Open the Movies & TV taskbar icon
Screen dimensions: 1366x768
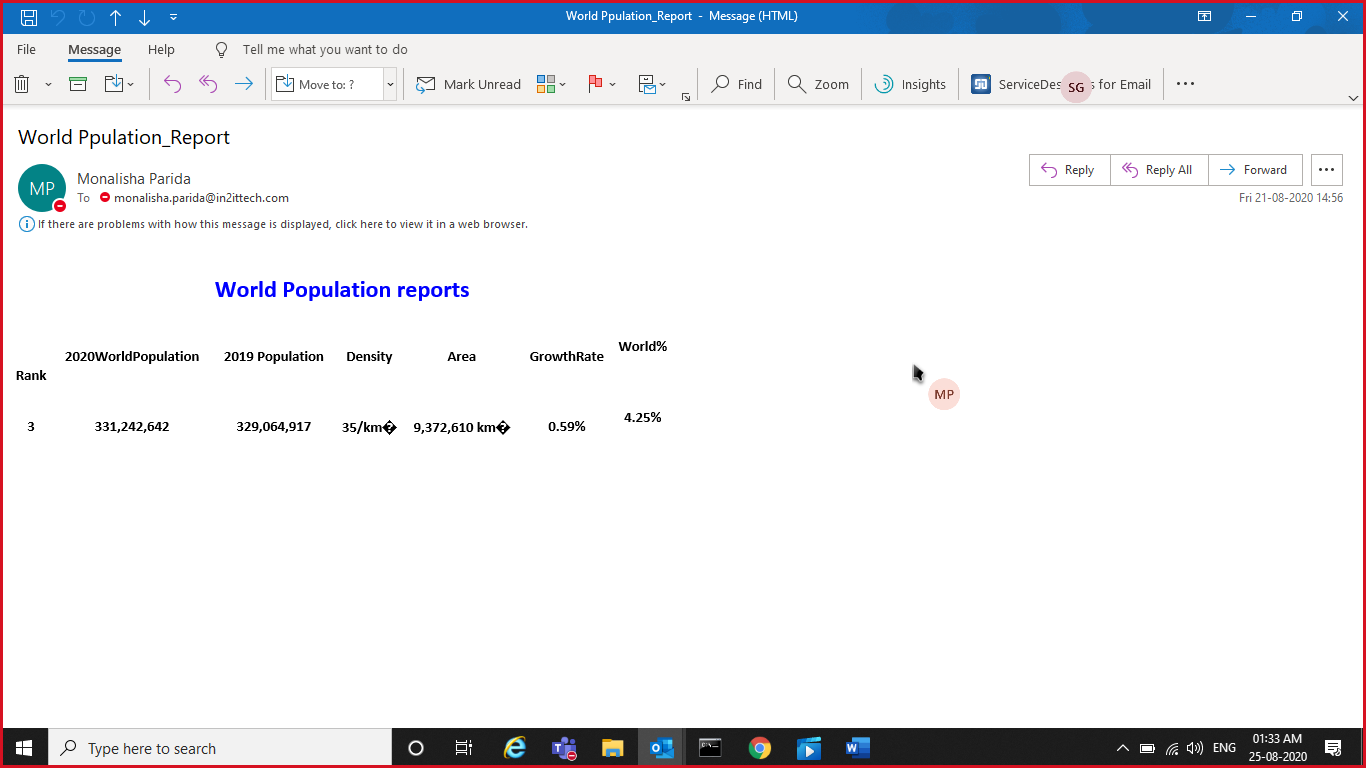tap(809, 748)
